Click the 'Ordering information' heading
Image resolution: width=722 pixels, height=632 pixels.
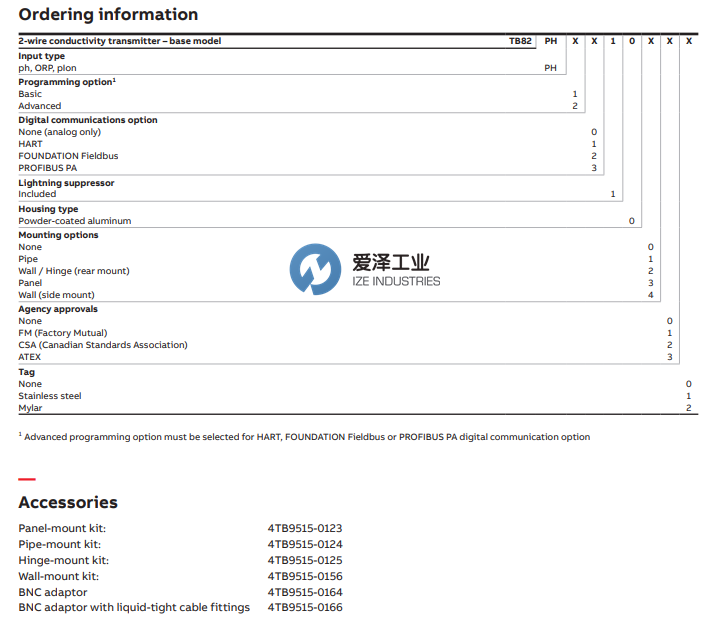[x=108, y=15]
